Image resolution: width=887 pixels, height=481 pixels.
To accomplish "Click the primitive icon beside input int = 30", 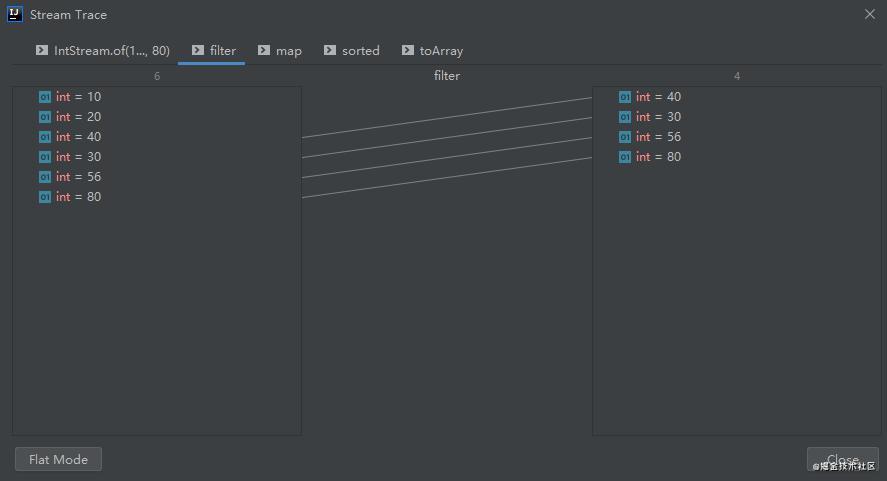I will tap(45, 157).
